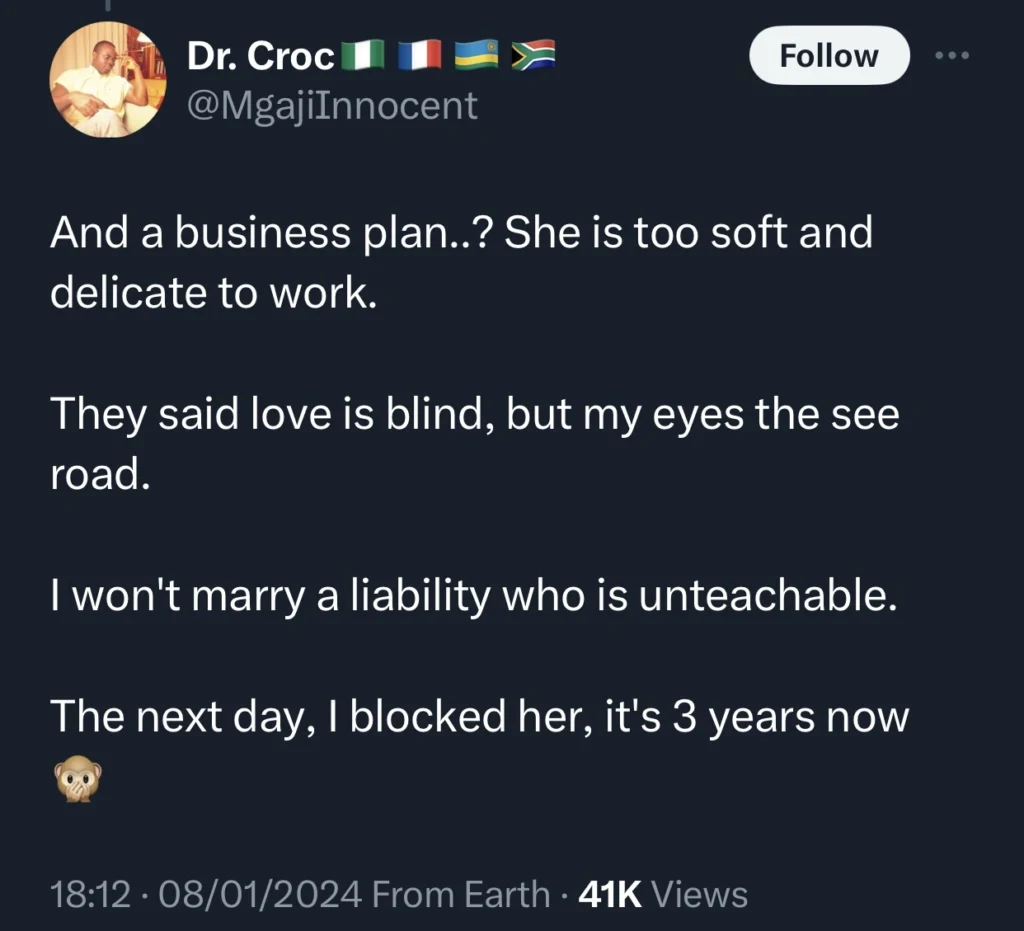Click the From Earth location label
The width and height of the screenshot is (1024, 931).
click(456, 894)
